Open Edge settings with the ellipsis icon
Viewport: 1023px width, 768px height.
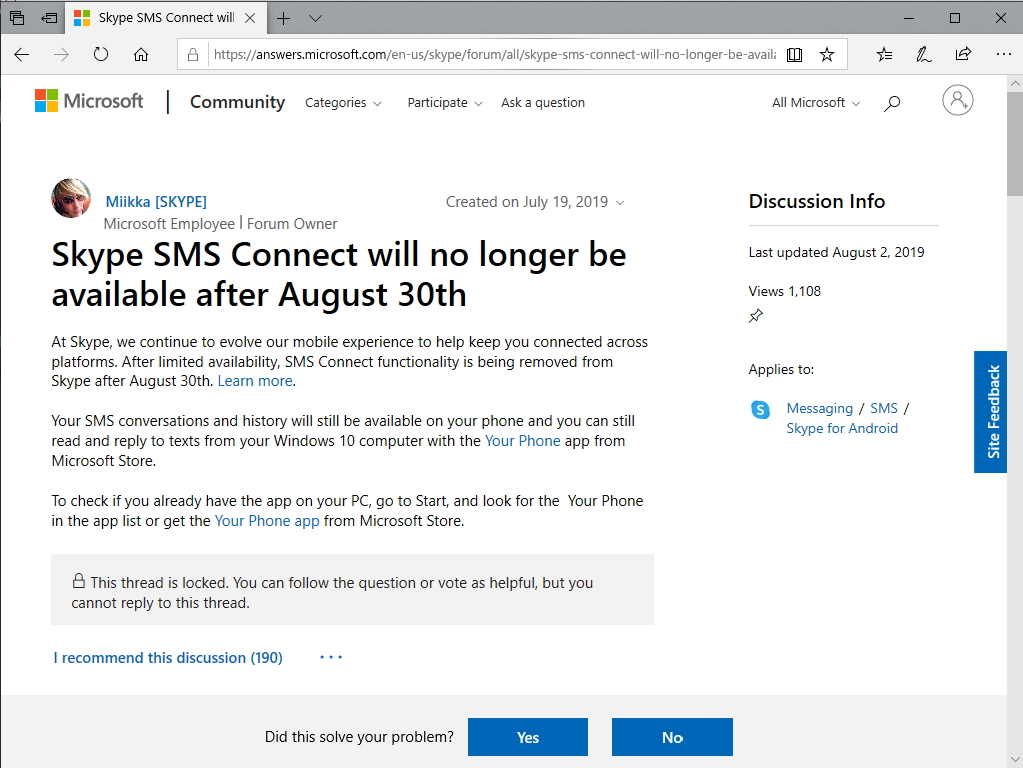point(1003,54)
